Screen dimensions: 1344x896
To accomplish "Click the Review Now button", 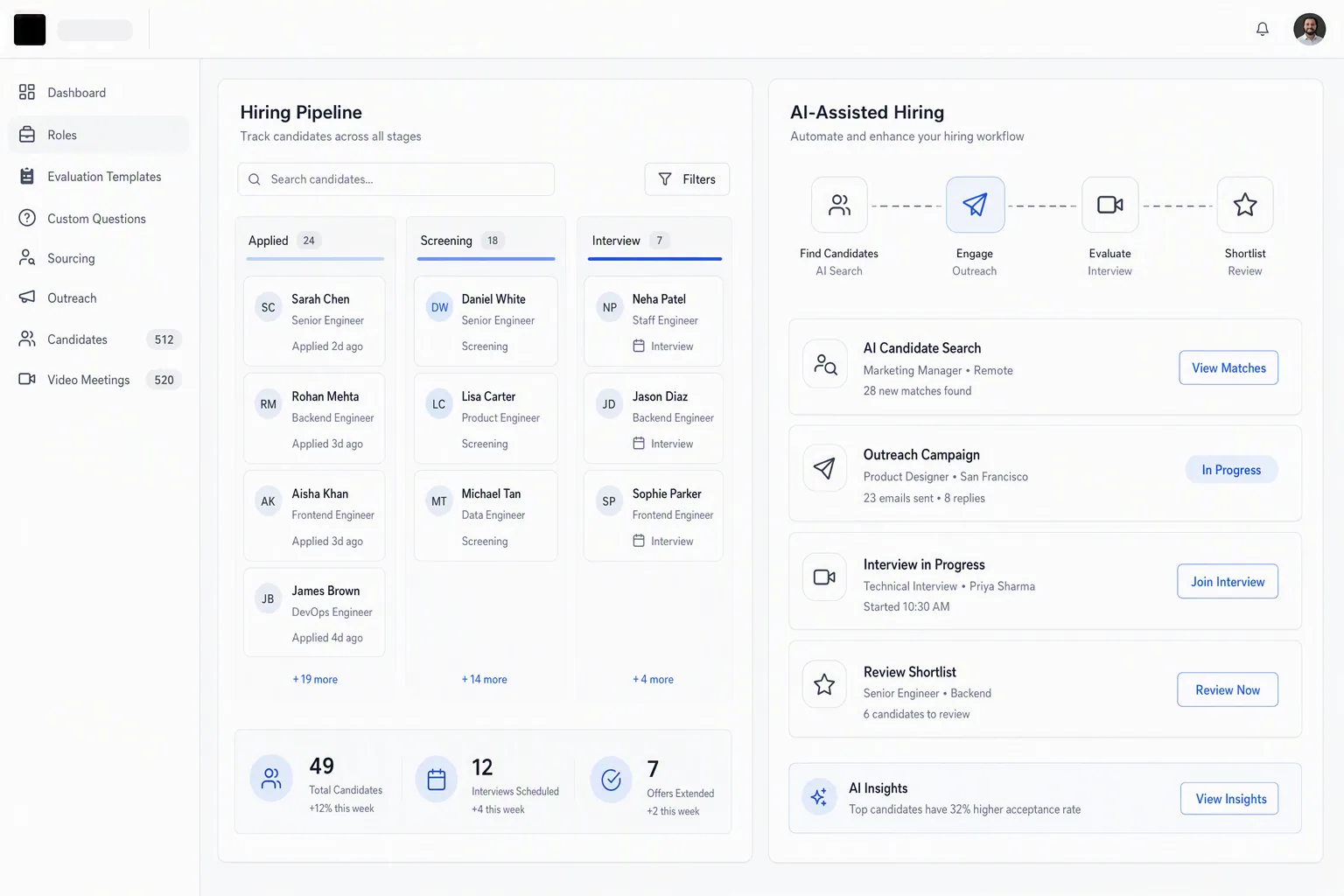I will click(1228, 689).
